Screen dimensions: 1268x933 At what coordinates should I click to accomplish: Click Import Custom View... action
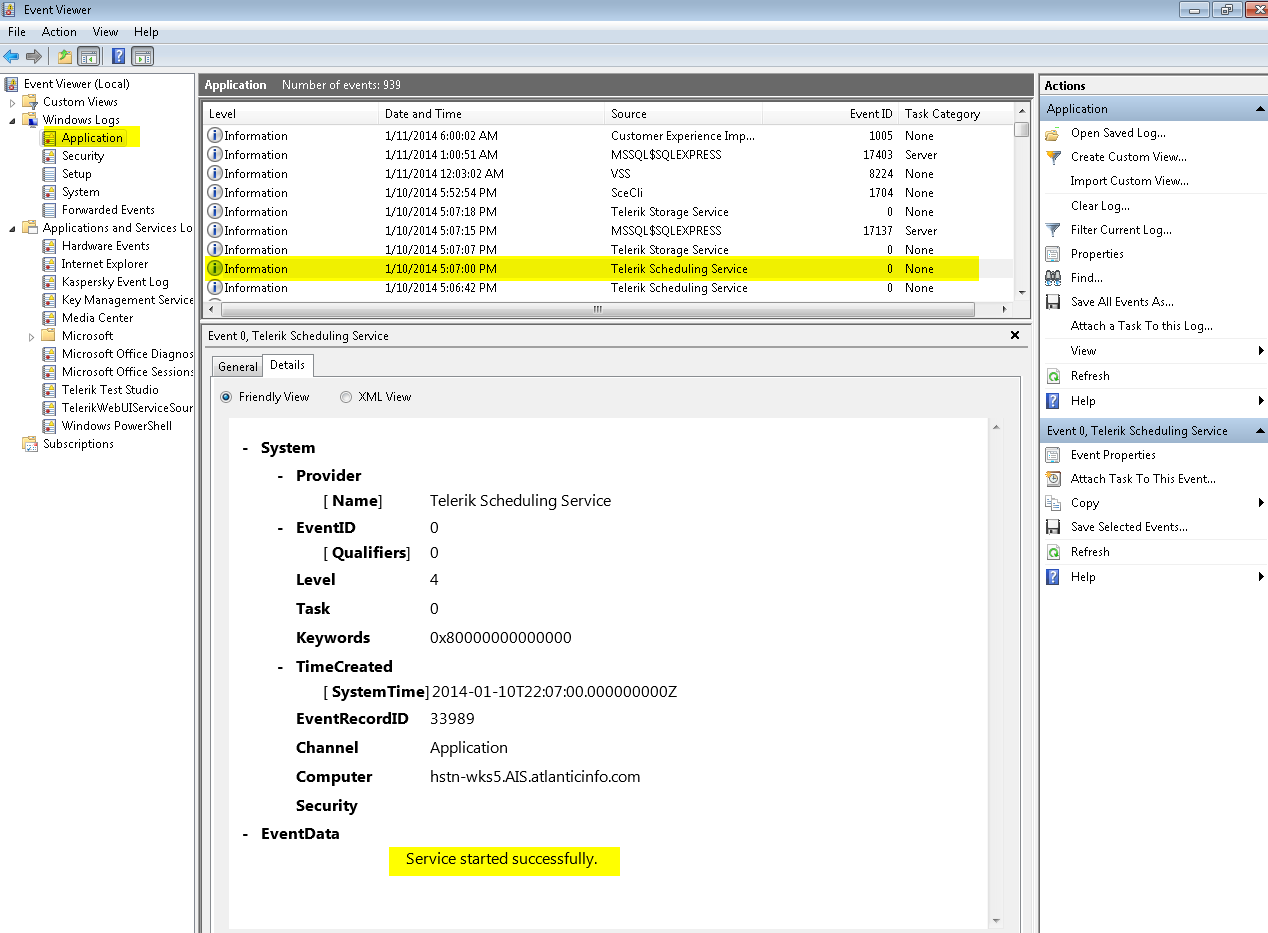click(x=1130, y=182)
